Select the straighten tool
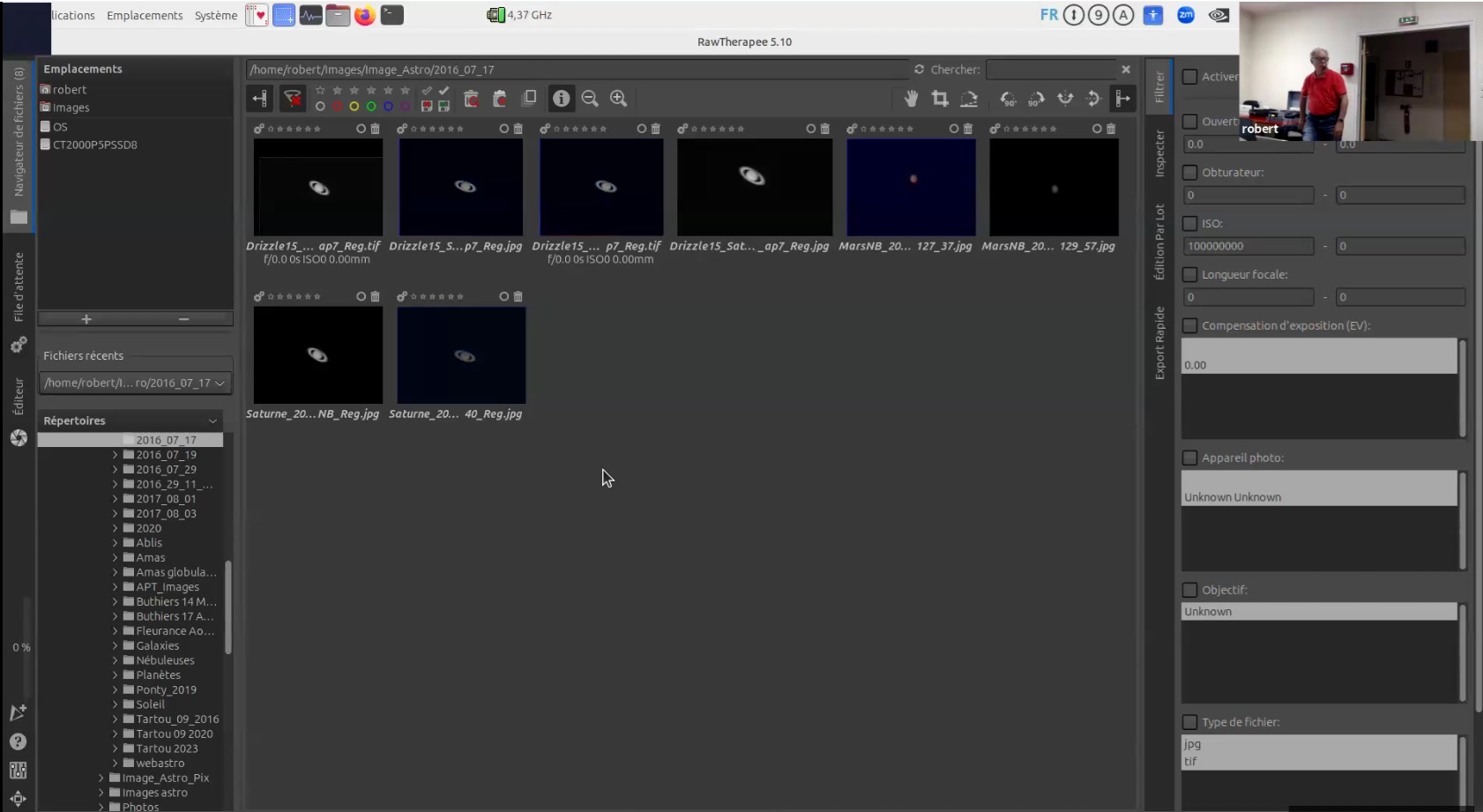This screenshot has width=1483, height=812. click(969, 99)
